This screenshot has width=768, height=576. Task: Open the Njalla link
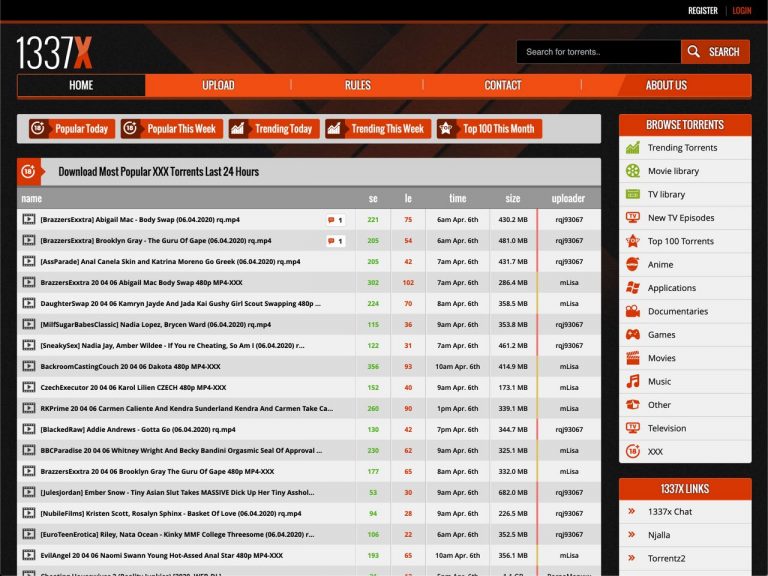659,535
